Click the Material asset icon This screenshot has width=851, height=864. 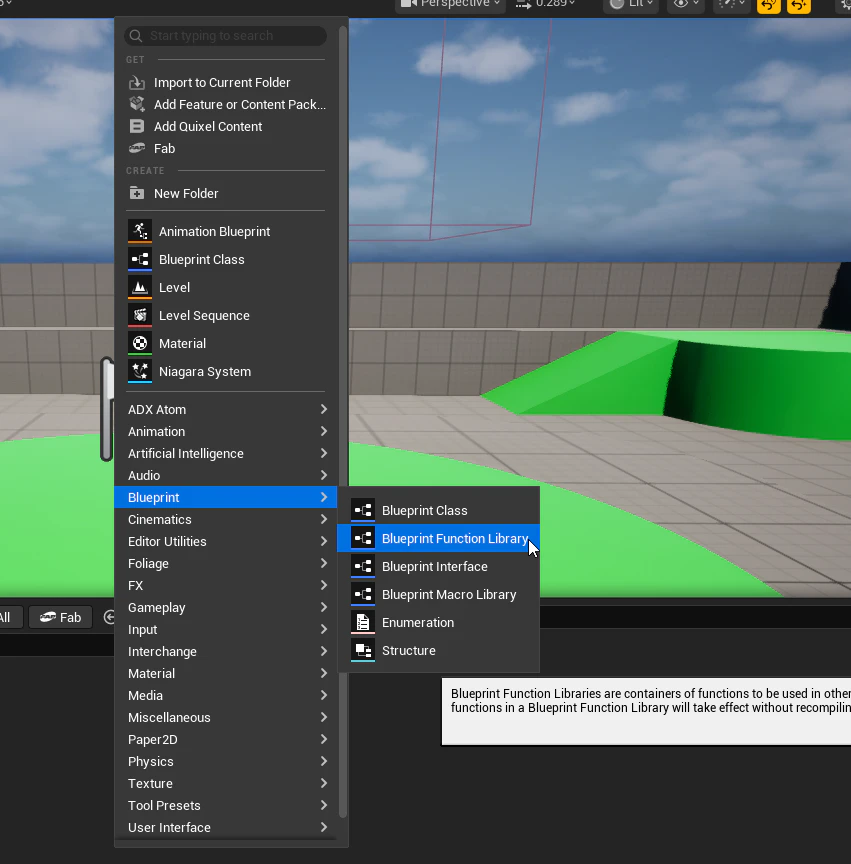point(140,344)
